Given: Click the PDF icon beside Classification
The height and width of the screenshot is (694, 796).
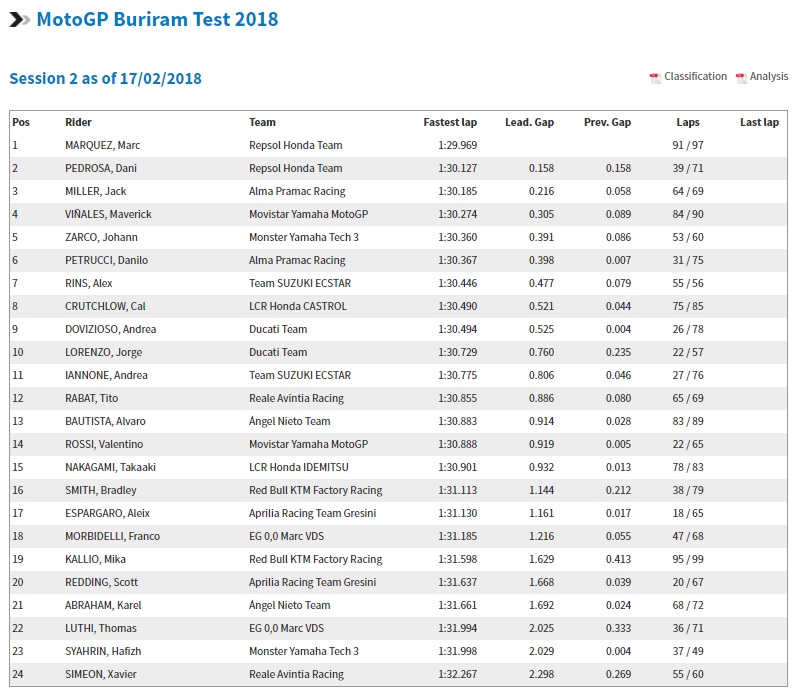Looking at the screenshot, I should pyautogui.click(x=655, y=78).
